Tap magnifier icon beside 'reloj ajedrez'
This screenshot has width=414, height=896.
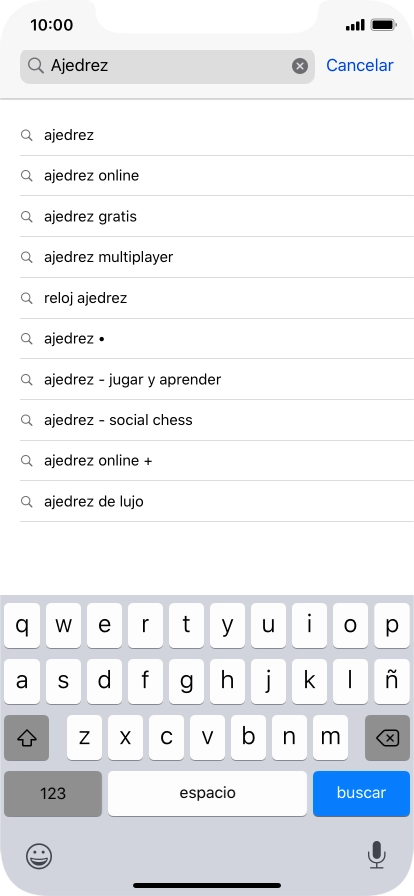tap(26, 298)
